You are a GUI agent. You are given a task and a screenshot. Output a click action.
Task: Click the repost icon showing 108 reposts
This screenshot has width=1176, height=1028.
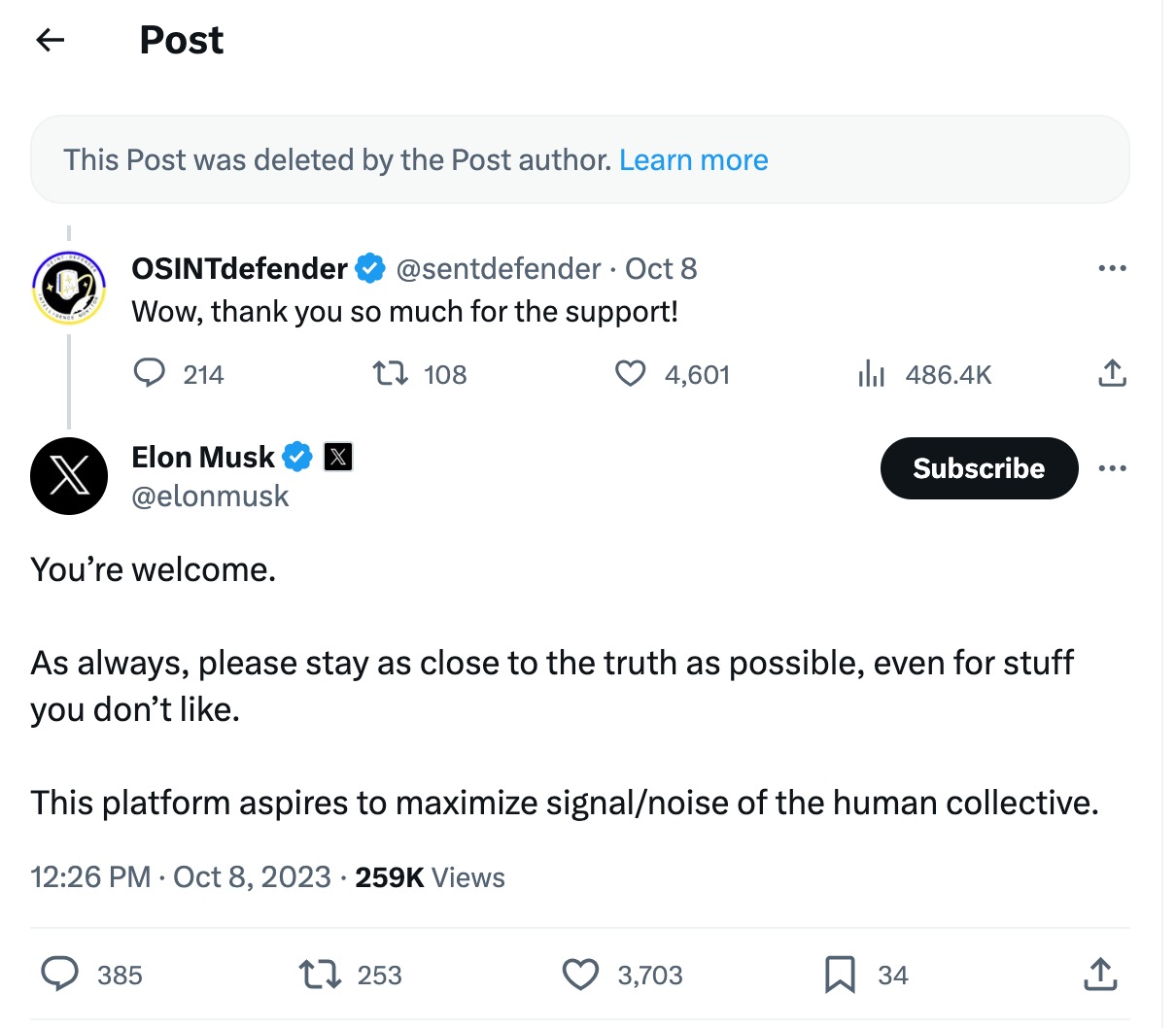tap(389, 373)
